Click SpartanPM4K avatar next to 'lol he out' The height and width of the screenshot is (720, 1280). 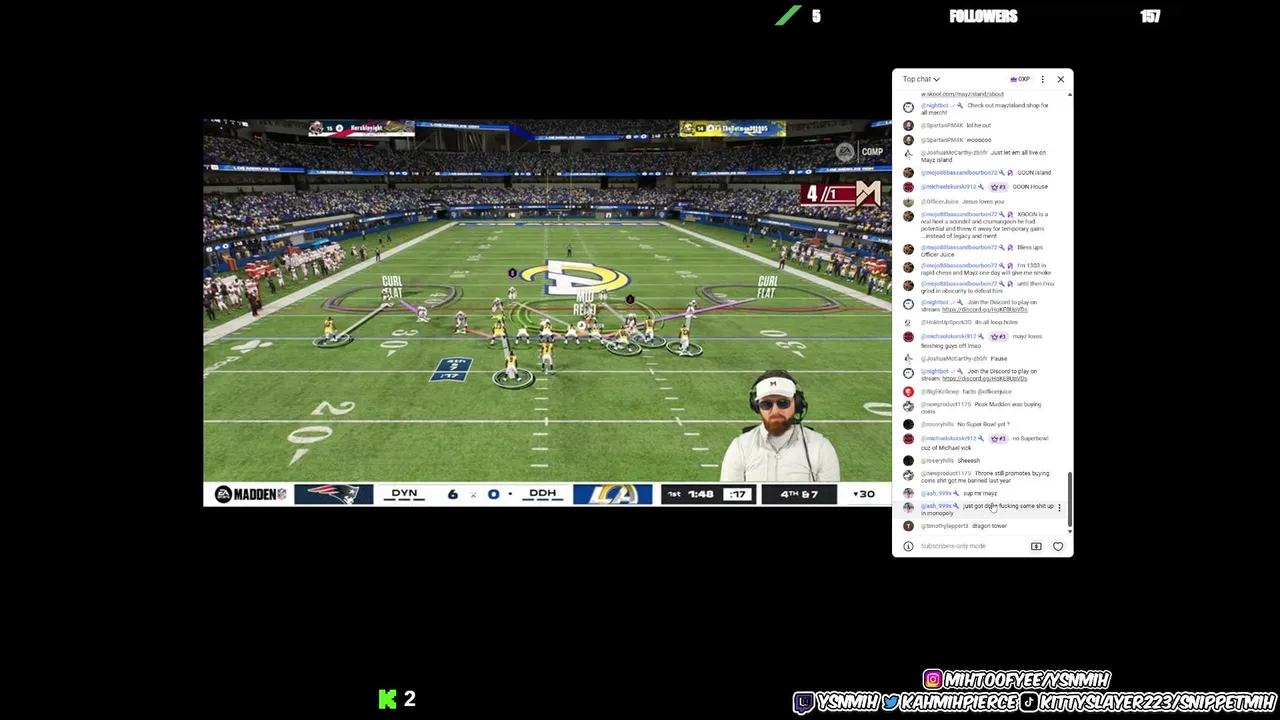[x=908, y=126]
